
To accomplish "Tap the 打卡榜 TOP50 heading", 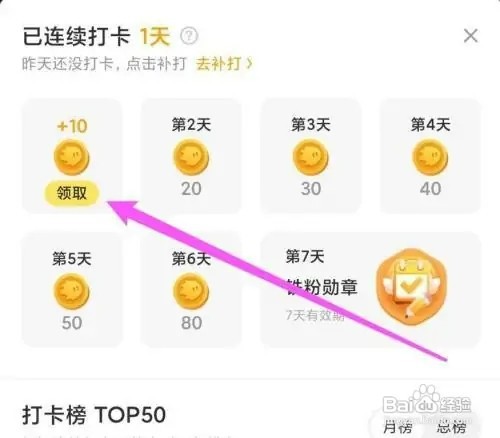I will coord(94,415).
